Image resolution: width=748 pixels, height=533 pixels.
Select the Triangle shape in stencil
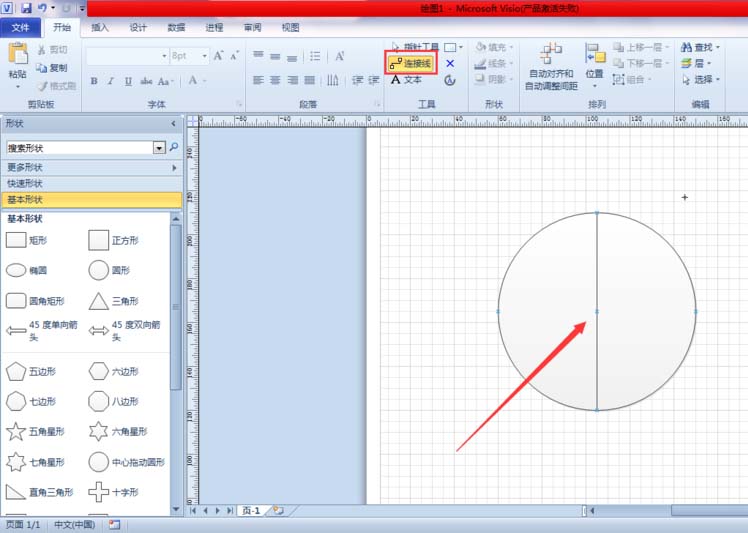(114, 301)
